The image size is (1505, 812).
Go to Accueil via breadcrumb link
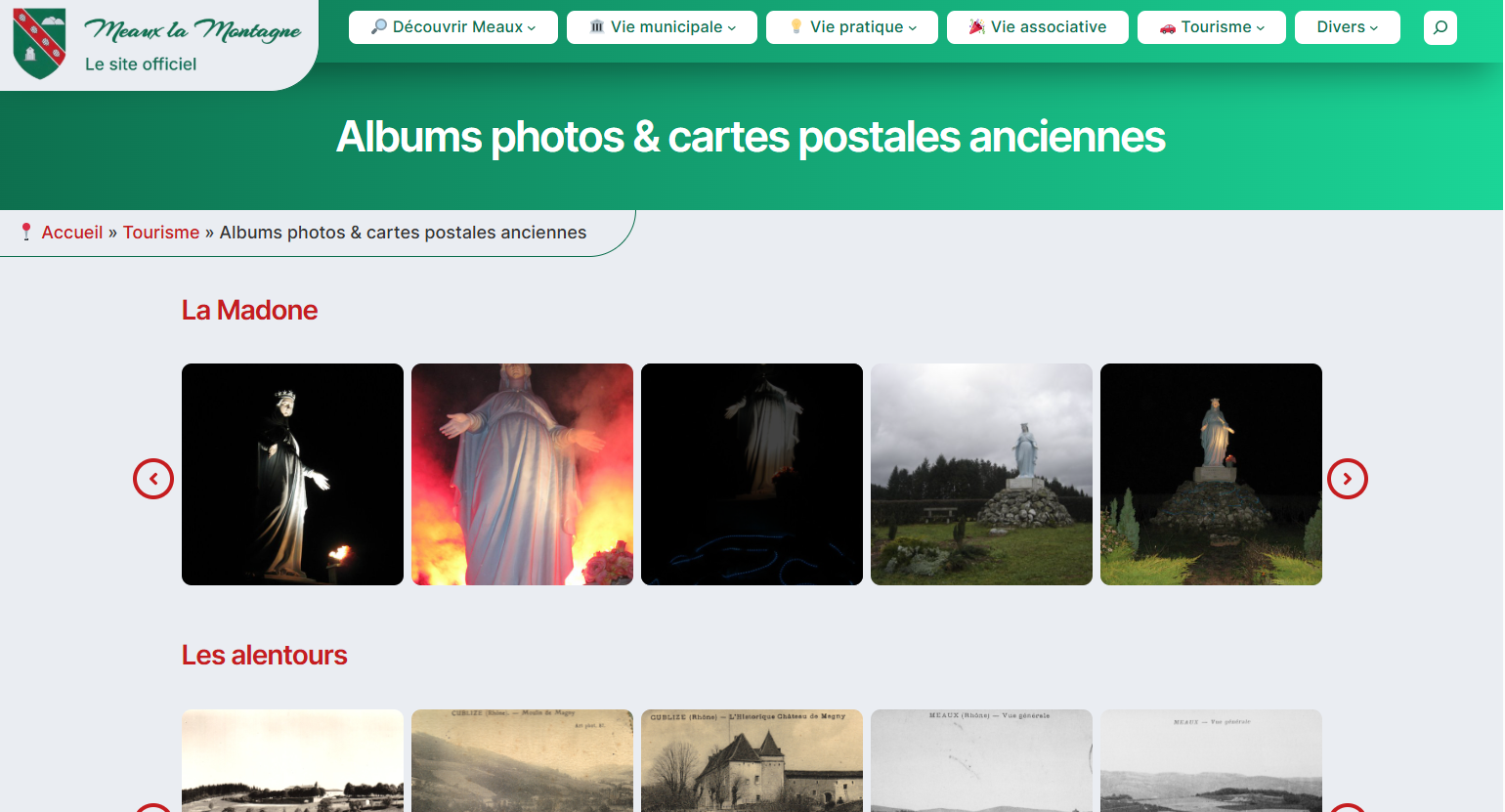click(71, 233)
